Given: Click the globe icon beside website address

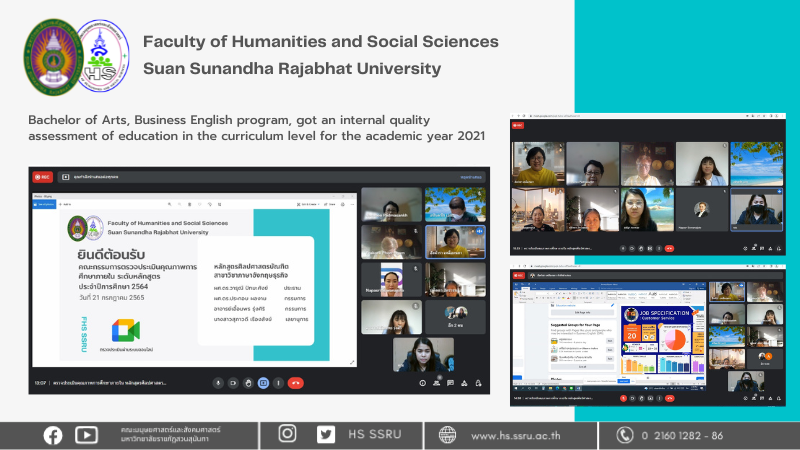Looking at the screenshot, I should coord(446,434).
